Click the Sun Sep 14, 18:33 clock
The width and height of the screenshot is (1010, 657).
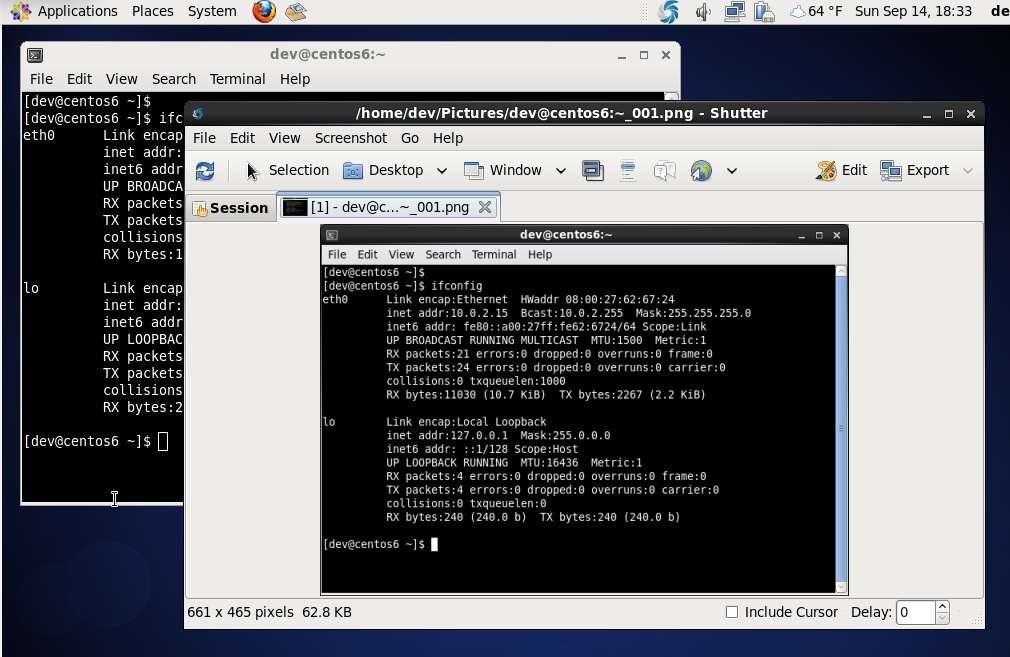913,11
